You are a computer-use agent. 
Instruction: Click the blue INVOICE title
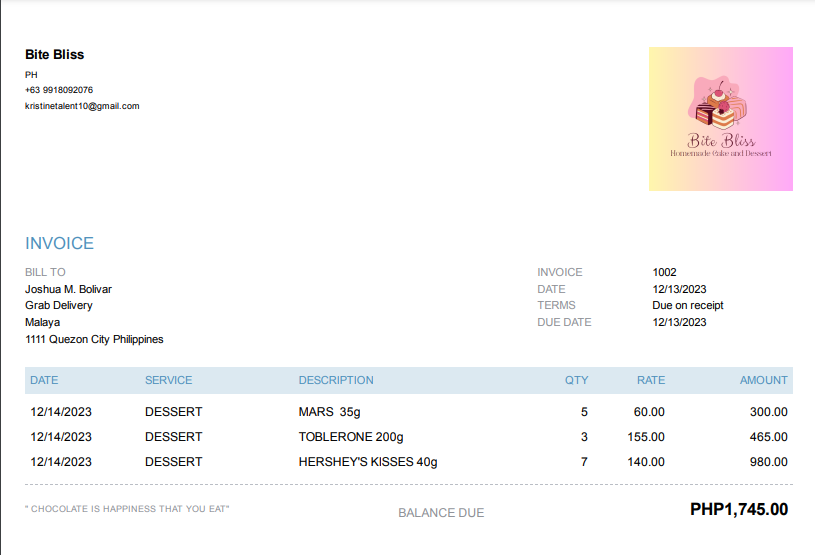coord(59,243)
